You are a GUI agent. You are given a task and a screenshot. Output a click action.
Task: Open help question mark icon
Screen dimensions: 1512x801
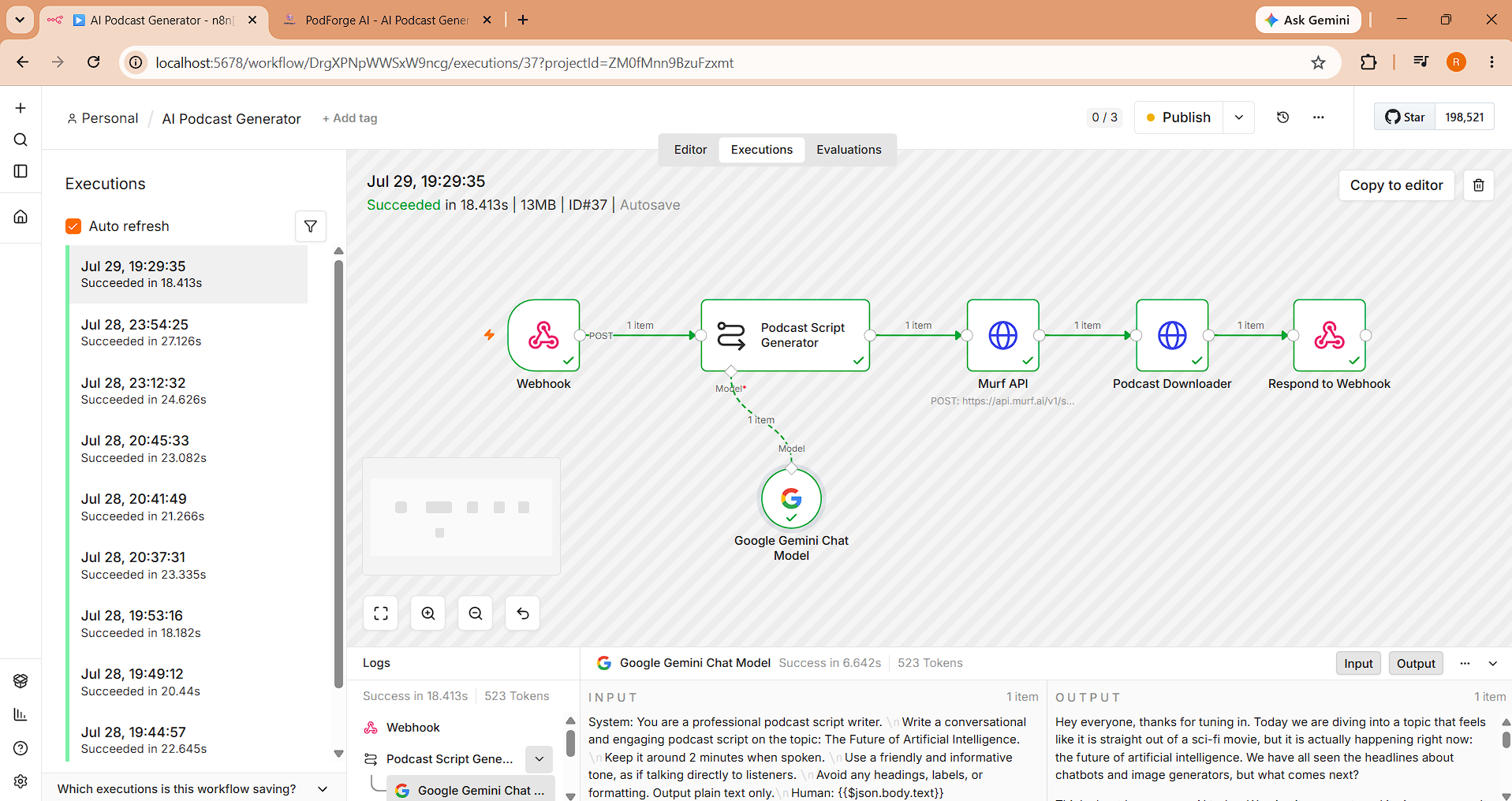coord(21,748)
